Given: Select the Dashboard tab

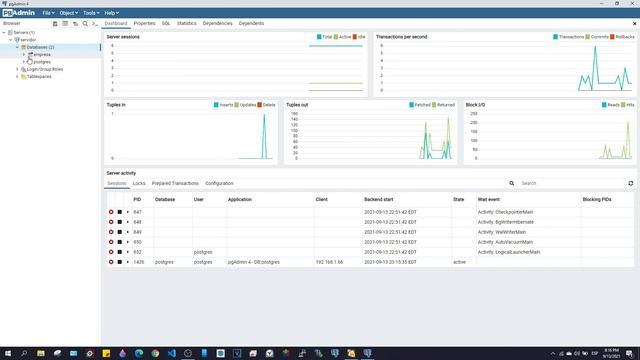Looking at the screenshot, I should [x=116, y=23].
